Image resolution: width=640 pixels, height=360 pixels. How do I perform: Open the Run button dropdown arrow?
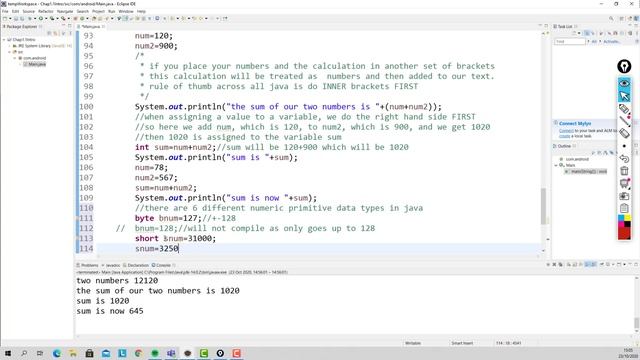click(x=45, y=18)
